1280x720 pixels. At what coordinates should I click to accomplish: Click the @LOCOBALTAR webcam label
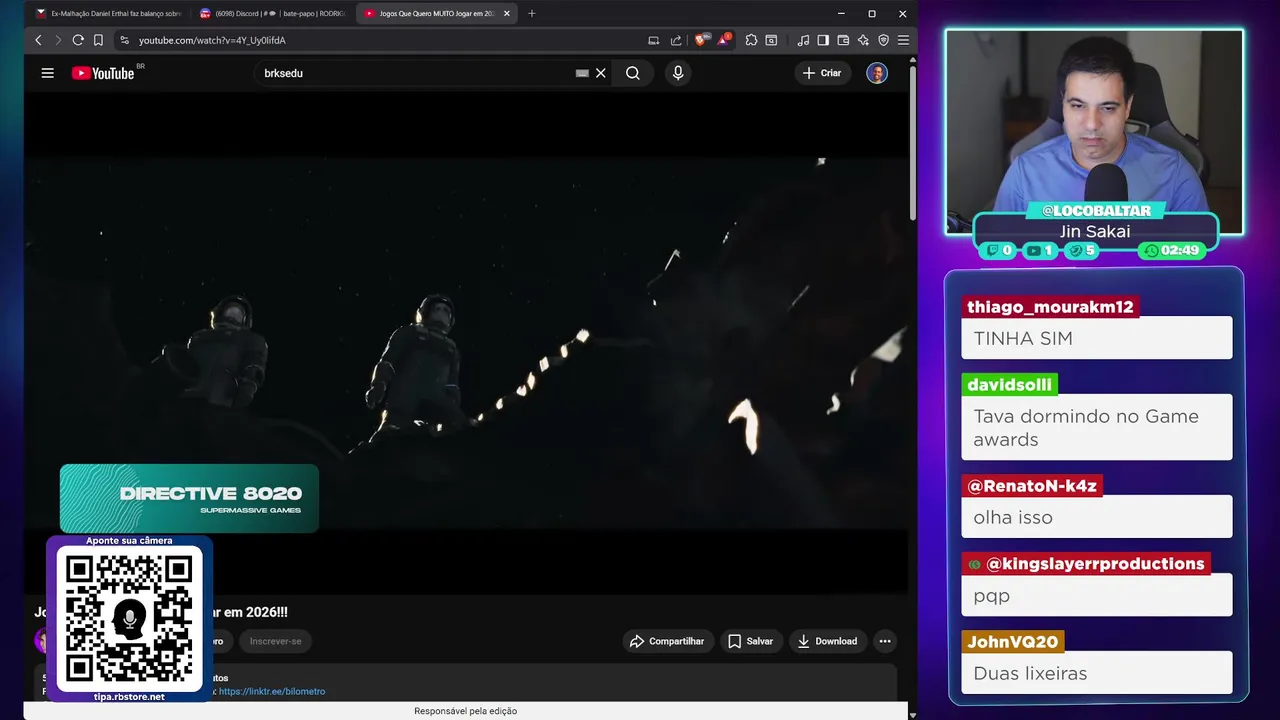pyautogui.click(x=1096, y=211)
